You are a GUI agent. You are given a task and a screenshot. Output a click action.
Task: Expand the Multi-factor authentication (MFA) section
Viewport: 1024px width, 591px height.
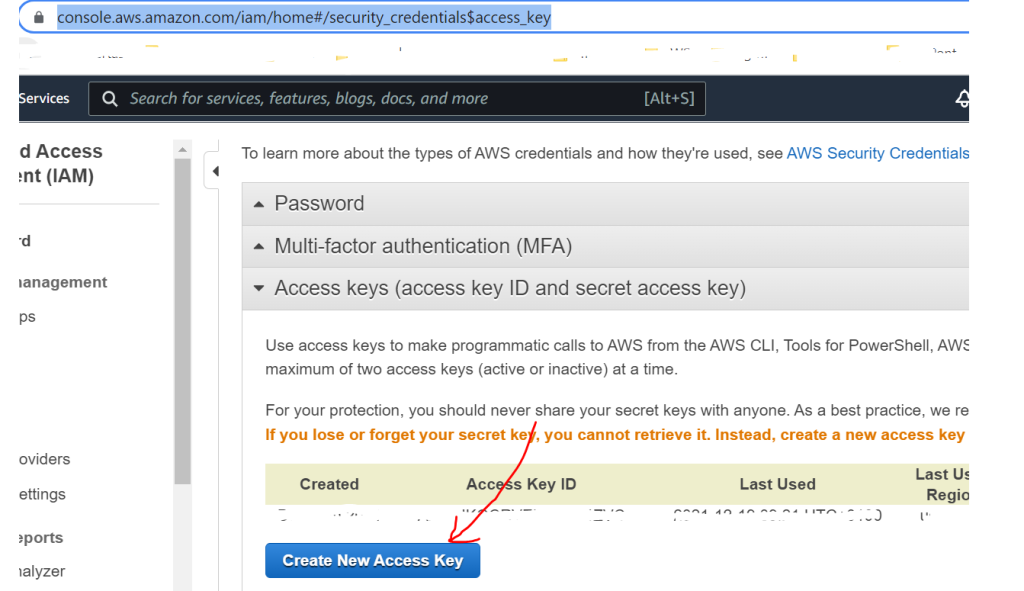click(x=423, y=246)
